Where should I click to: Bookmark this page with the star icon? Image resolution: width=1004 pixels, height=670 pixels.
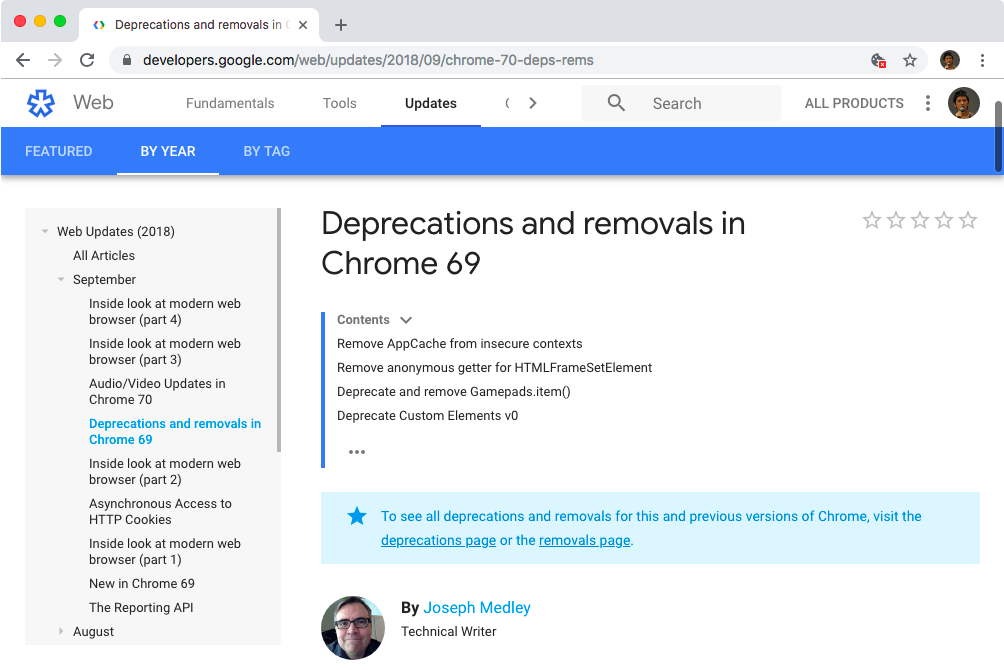[x=911, y=60]
